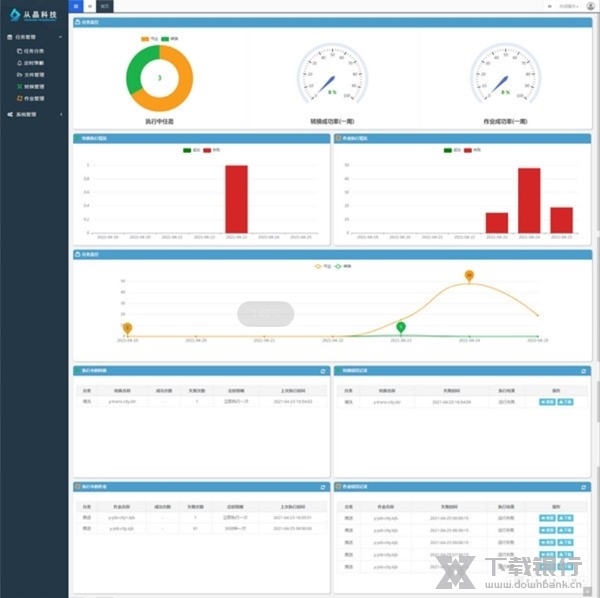Open 任务分类 in the sidebar
600x598 pixels.
[x=32, y=50]
